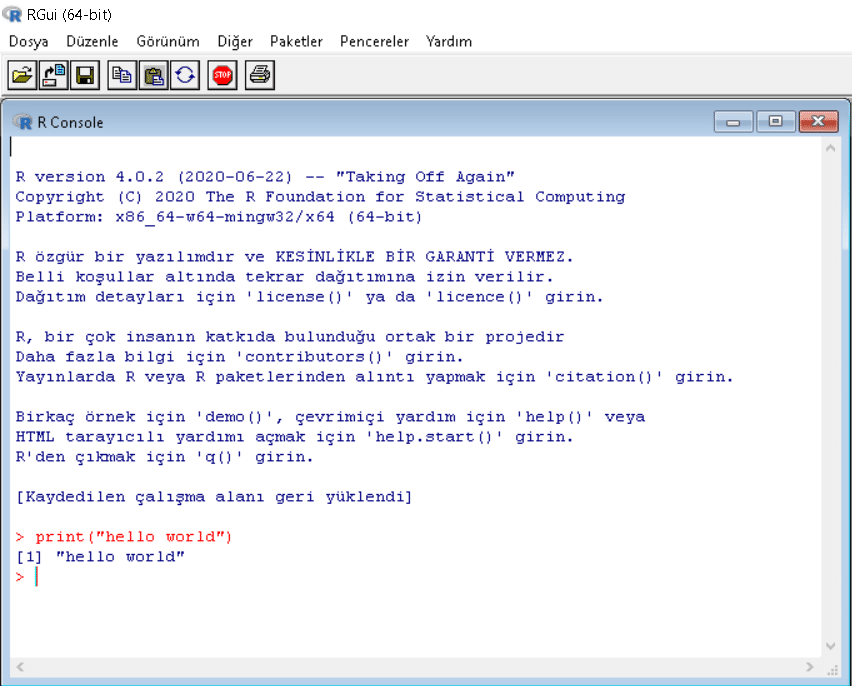Open the Düzenle menu
The height and width of the screenshot is (686, 852).
point(91,42)
